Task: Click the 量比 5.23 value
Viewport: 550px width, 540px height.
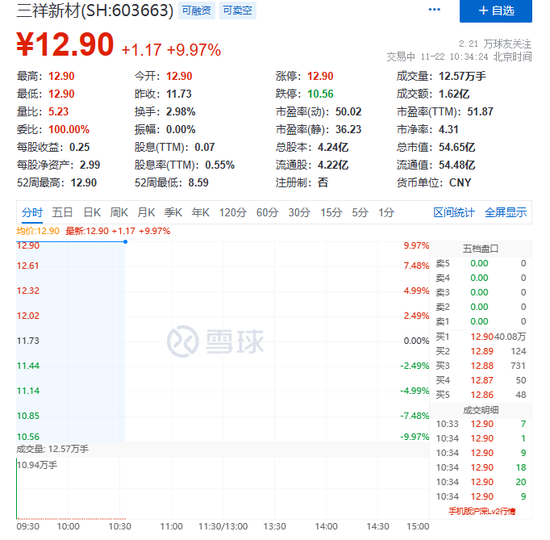Action: (58, 112)
